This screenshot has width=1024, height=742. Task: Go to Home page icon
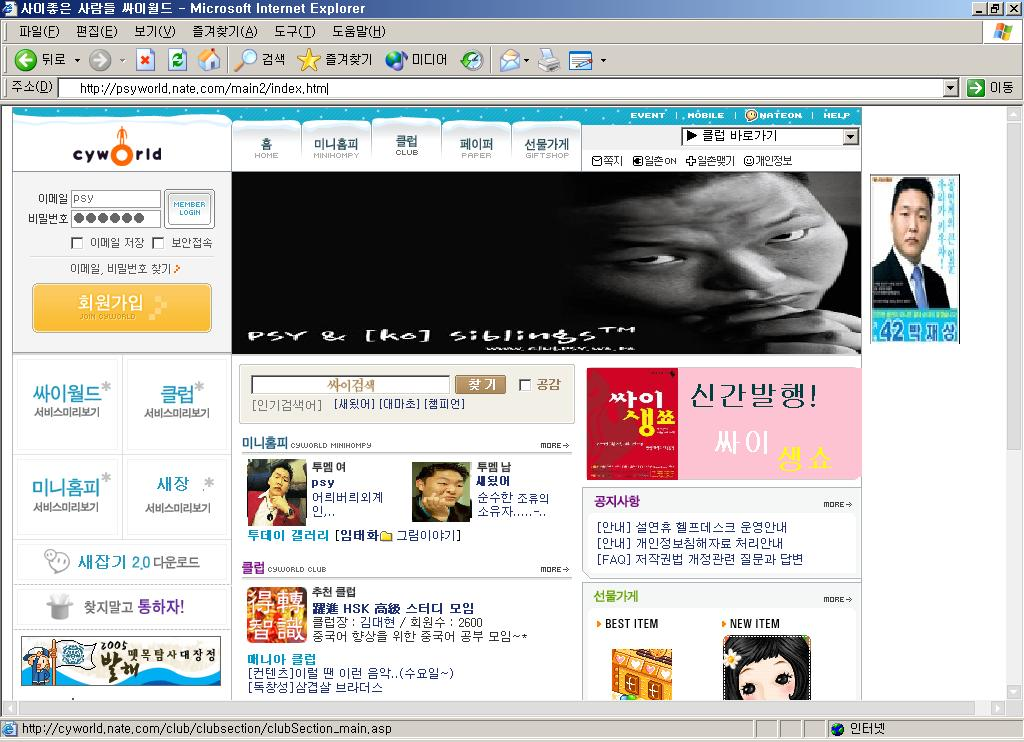[209, 60]
